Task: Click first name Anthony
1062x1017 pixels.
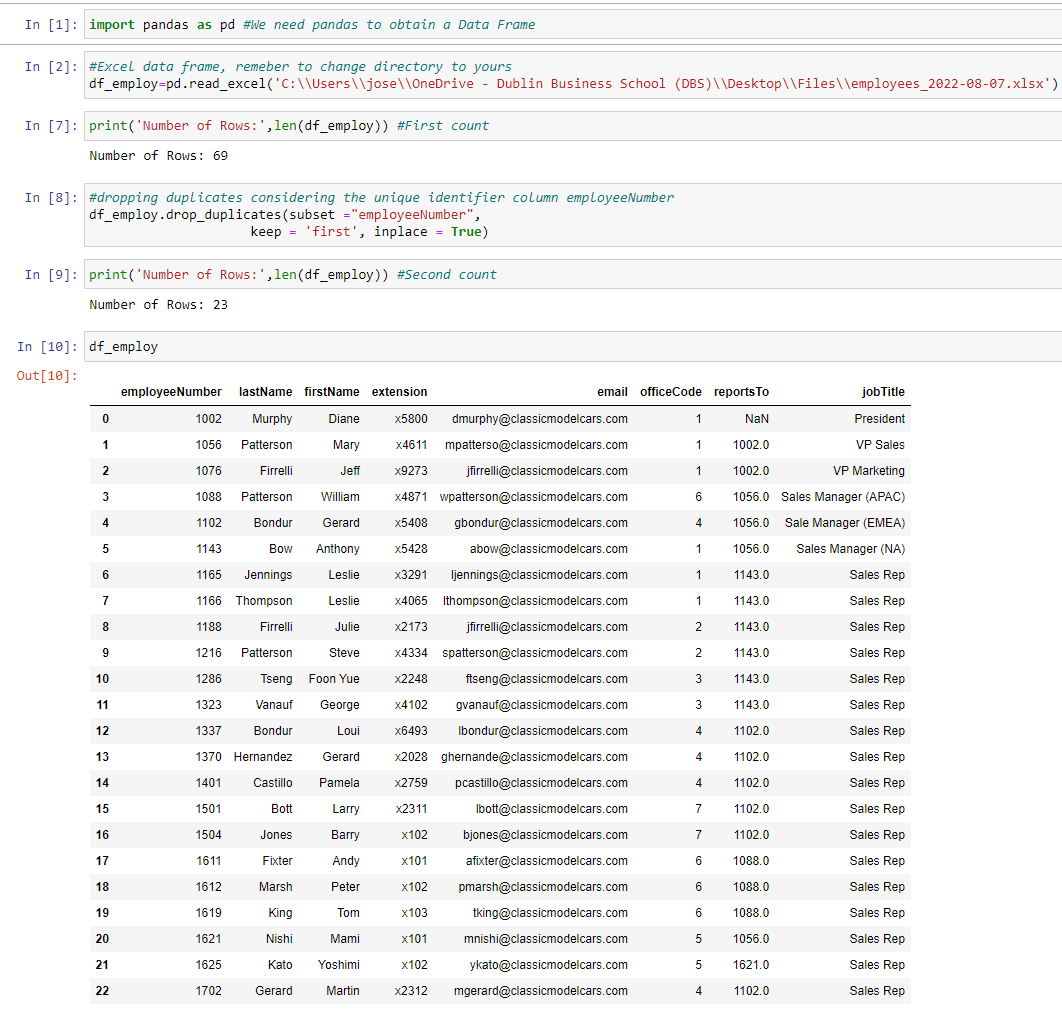Action: coord(337,549)
